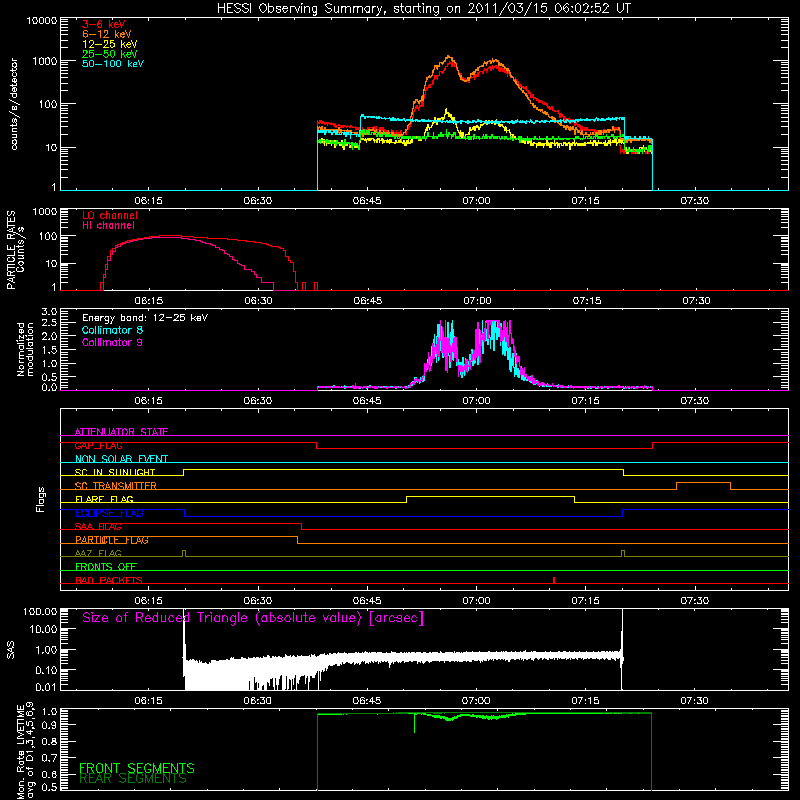Screen dimensions: 800x800
Task: Select the REAR SEGMENTS legend label
Action: 133,779
